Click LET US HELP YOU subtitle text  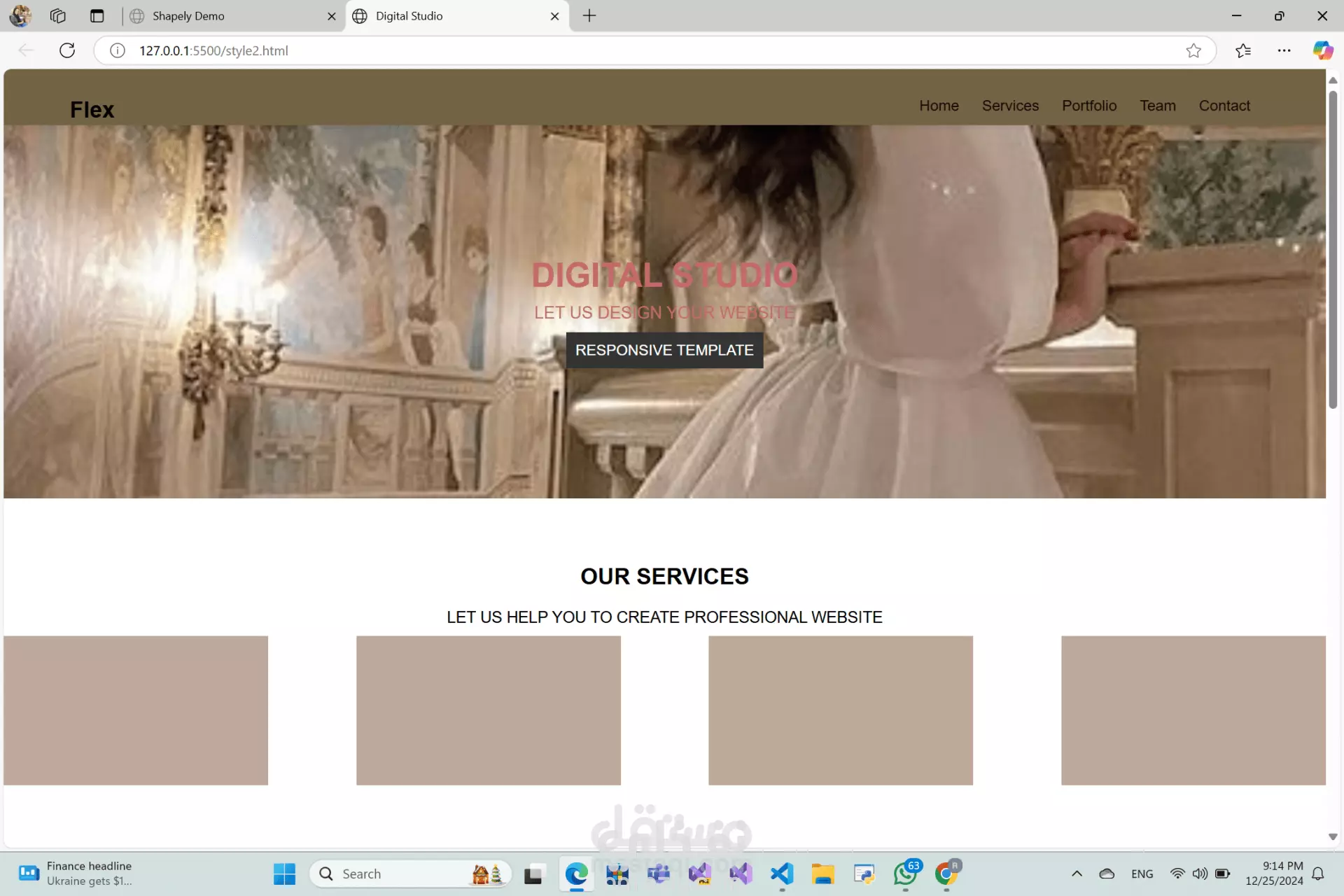click(664, 617)
